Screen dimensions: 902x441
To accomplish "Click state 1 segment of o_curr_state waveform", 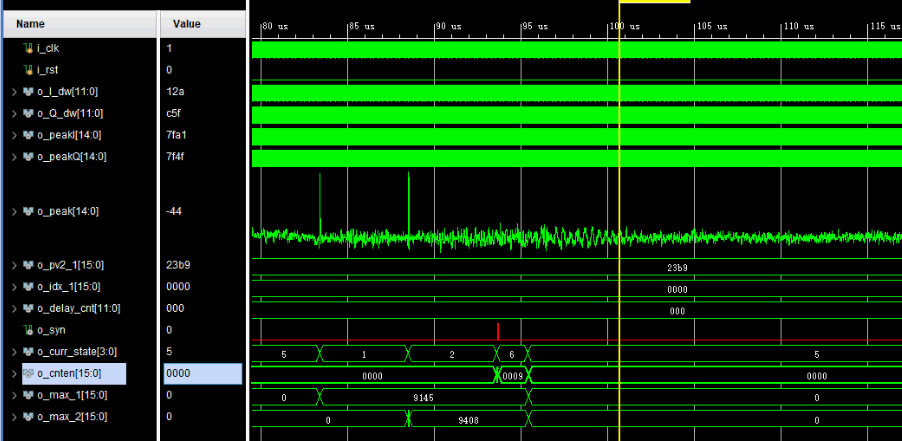I will [x=364, y=355].
